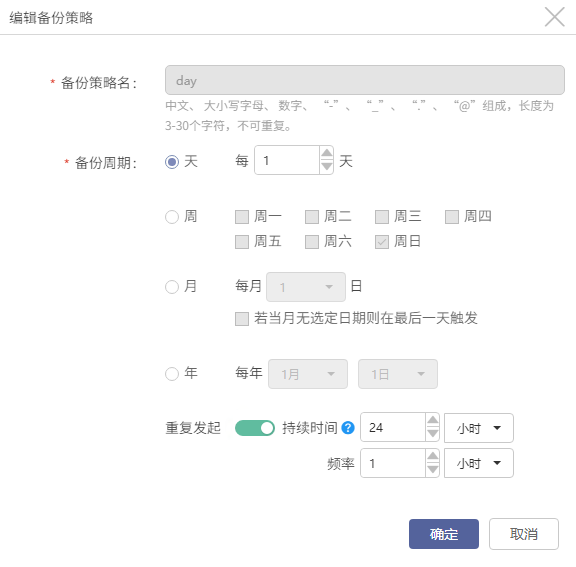Screen dimensions: 576x567
Task: Decrease duration value using down arrow
Action: (x=432, y=434)
